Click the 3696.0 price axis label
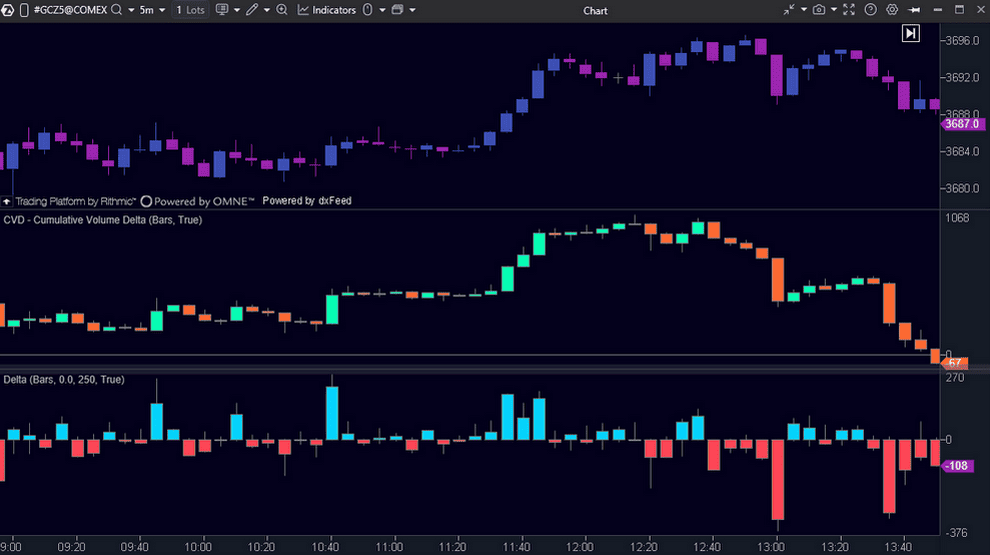This screenshot has width=990, height=555. [962, 40]
